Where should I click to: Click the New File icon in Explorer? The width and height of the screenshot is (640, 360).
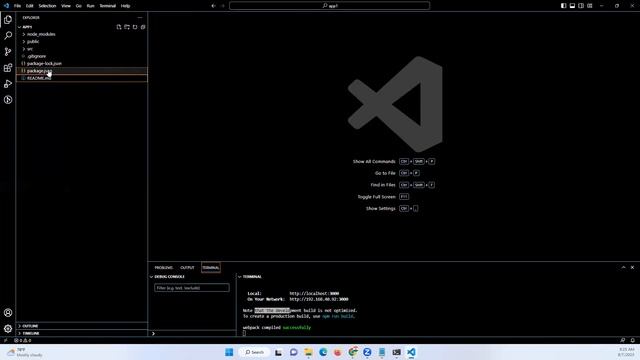(x=119, y=27)
